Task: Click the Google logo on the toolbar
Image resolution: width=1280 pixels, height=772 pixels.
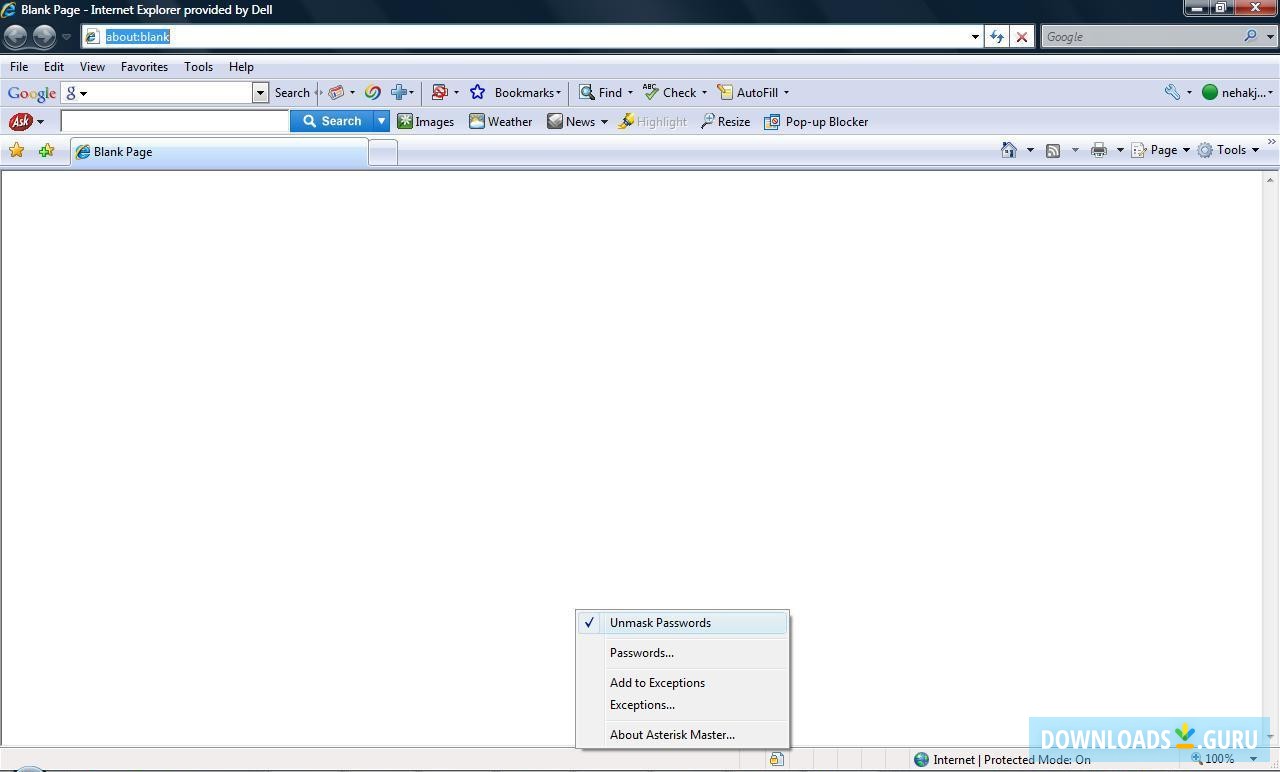Action: coord(32,93)
